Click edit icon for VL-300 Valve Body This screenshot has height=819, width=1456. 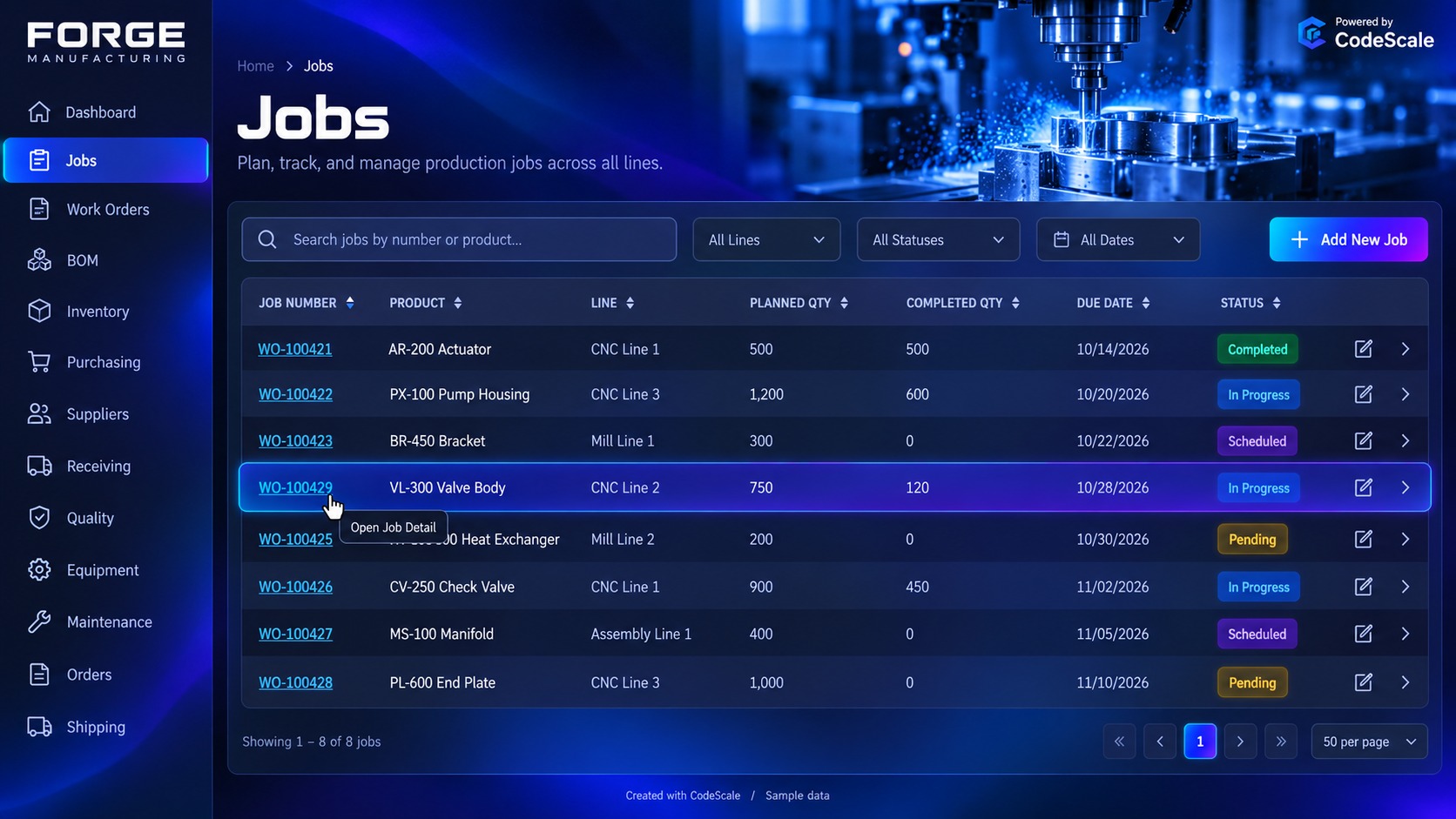[1364, 487]
